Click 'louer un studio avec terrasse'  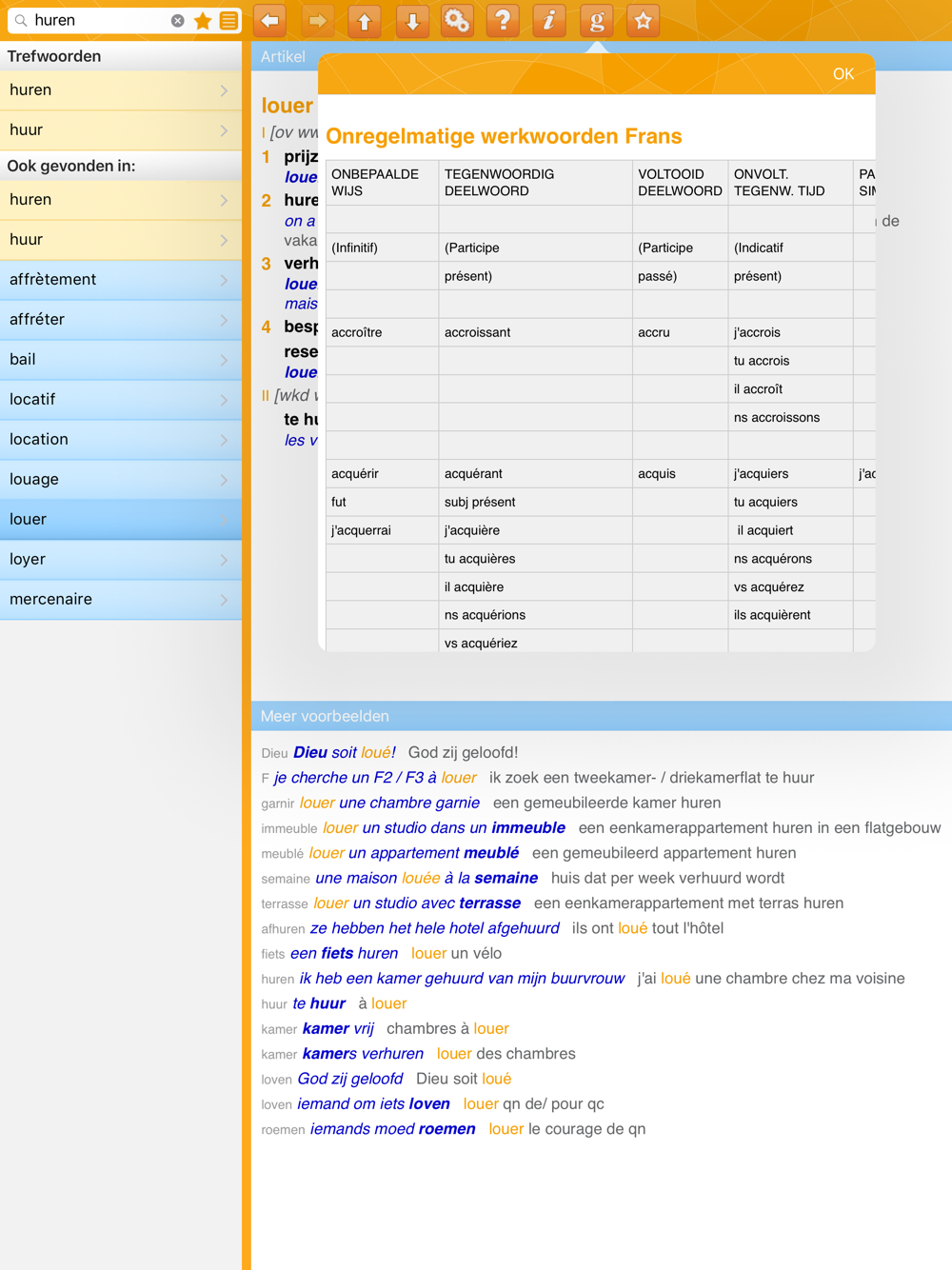pos(417,903)
